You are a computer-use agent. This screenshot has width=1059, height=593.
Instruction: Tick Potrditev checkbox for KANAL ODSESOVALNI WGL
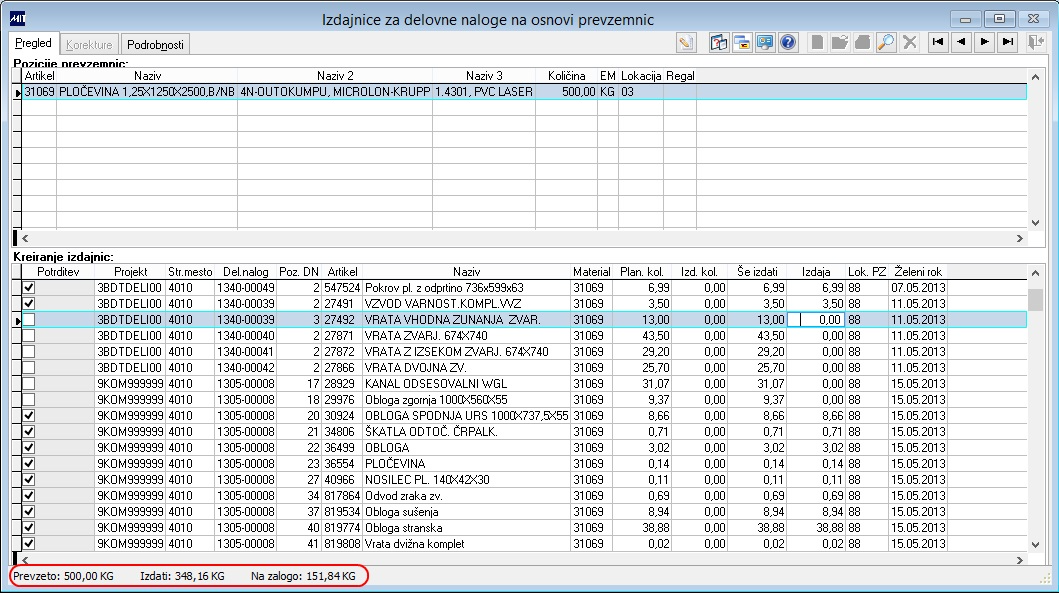pyautogui.click(x=29, y=383)
